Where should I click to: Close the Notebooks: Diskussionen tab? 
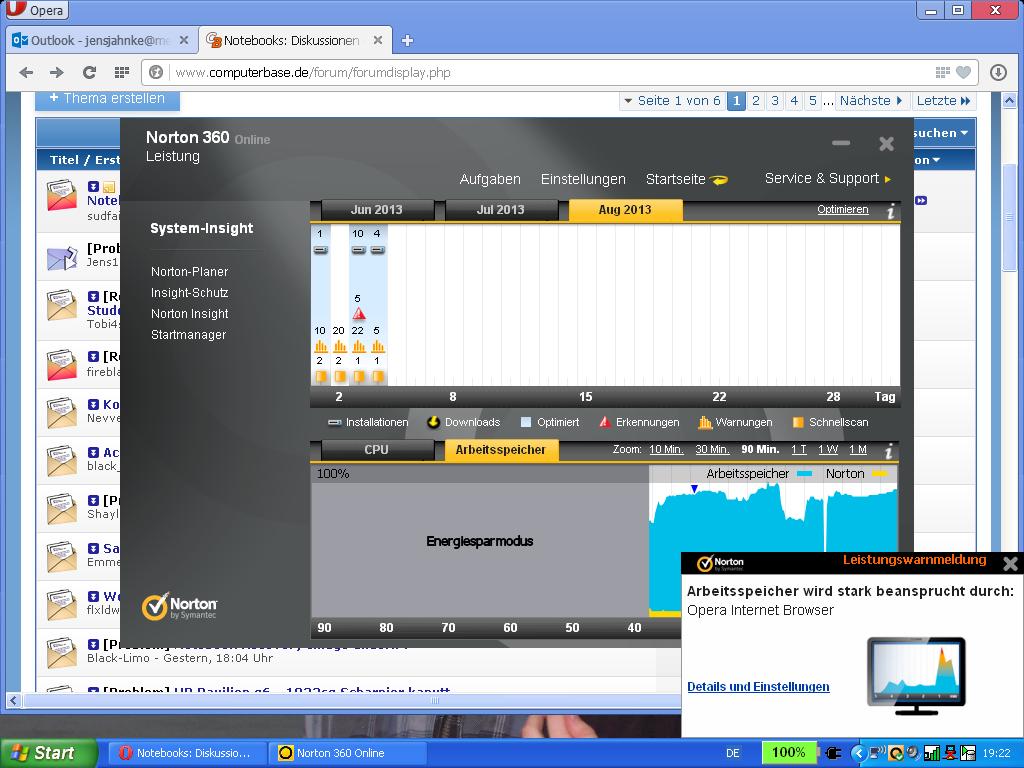click(377, 40)
